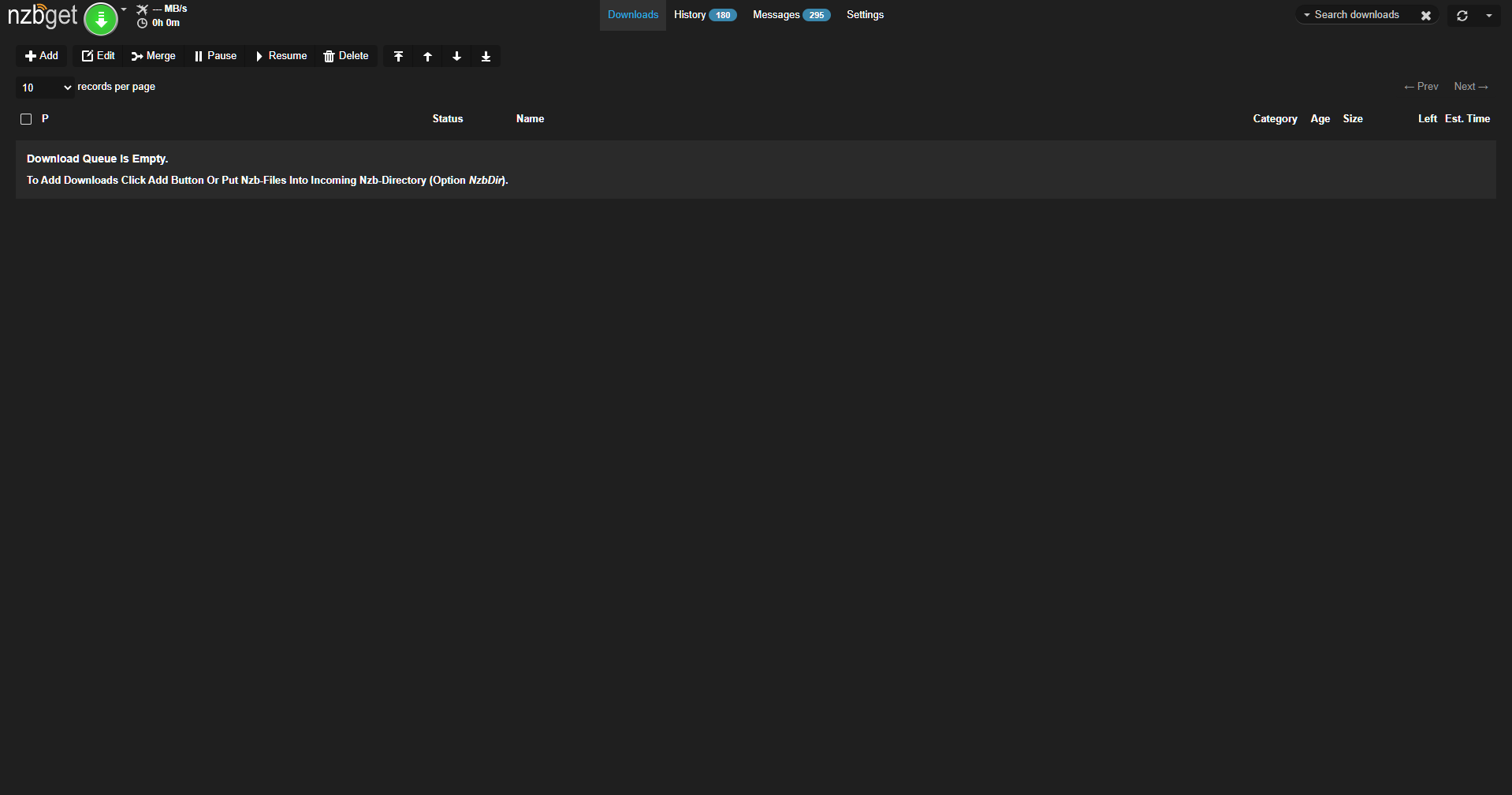Click the green download pause/resume circle icon
Viewport: 1512px width, 795px height.
pos(101,19)
